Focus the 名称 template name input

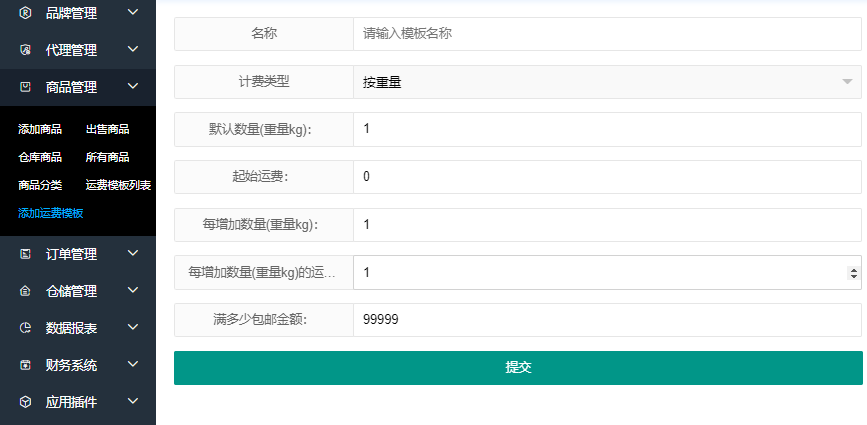(x=607, y=33)
